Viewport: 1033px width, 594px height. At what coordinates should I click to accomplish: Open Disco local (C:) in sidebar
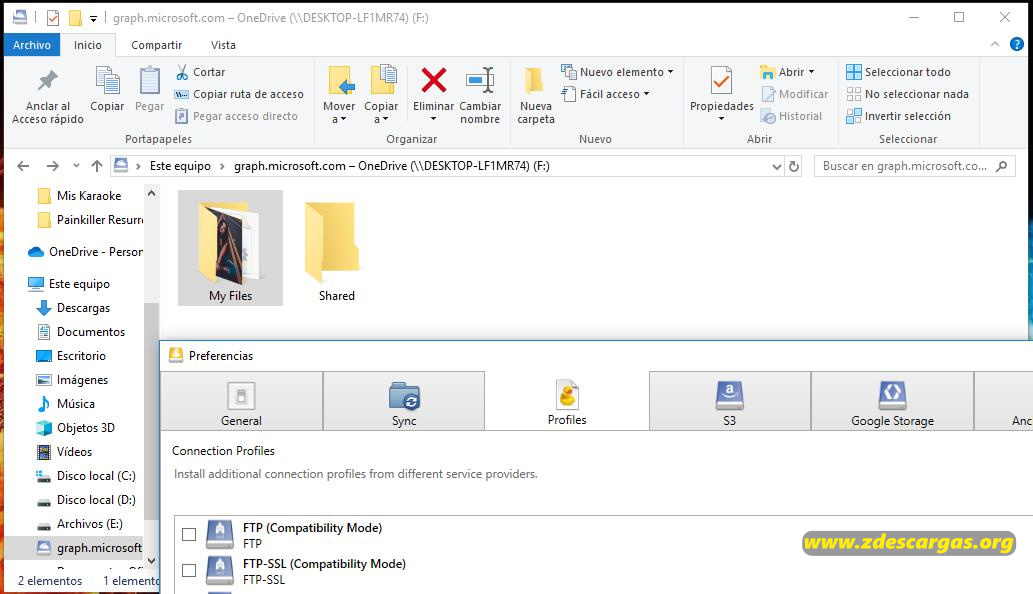(87, 476)
